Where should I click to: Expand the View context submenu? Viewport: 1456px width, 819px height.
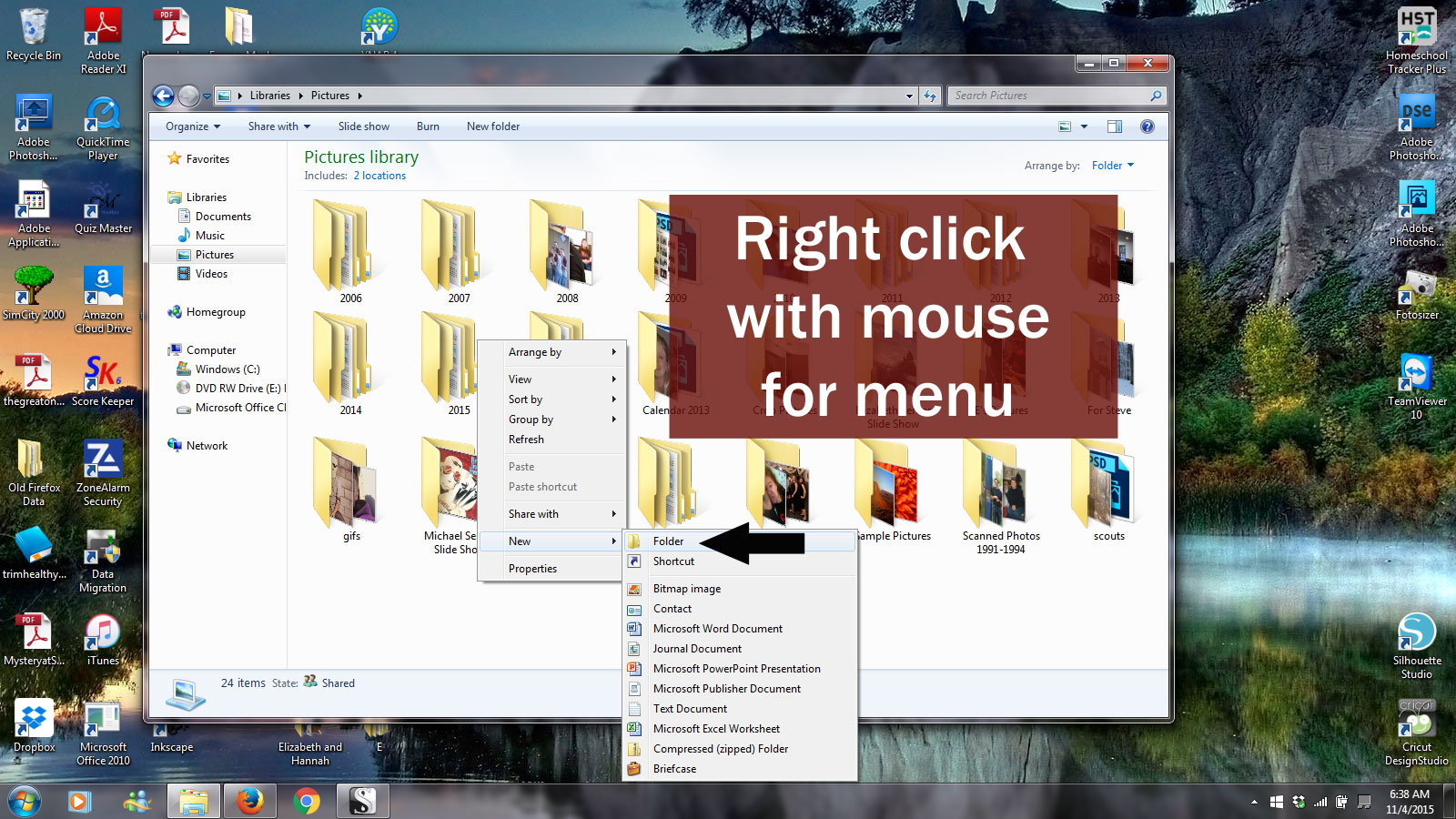pos(553,379)
